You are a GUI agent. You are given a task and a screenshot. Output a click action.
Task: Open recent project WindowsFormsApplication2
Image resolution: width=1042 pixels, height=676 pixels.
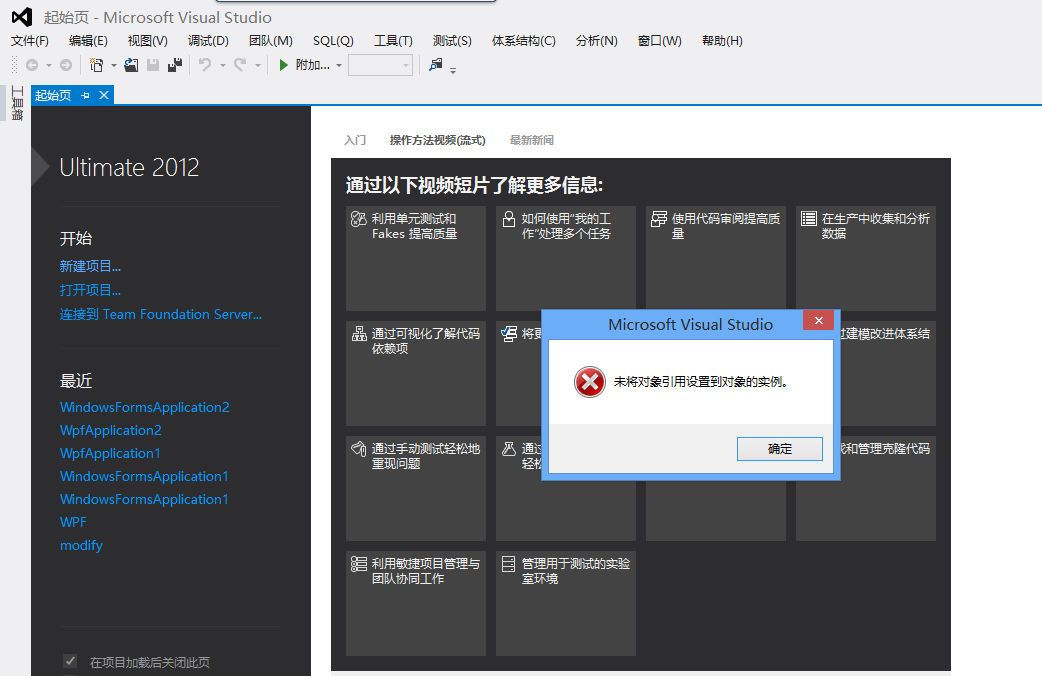tap(145, 407)
